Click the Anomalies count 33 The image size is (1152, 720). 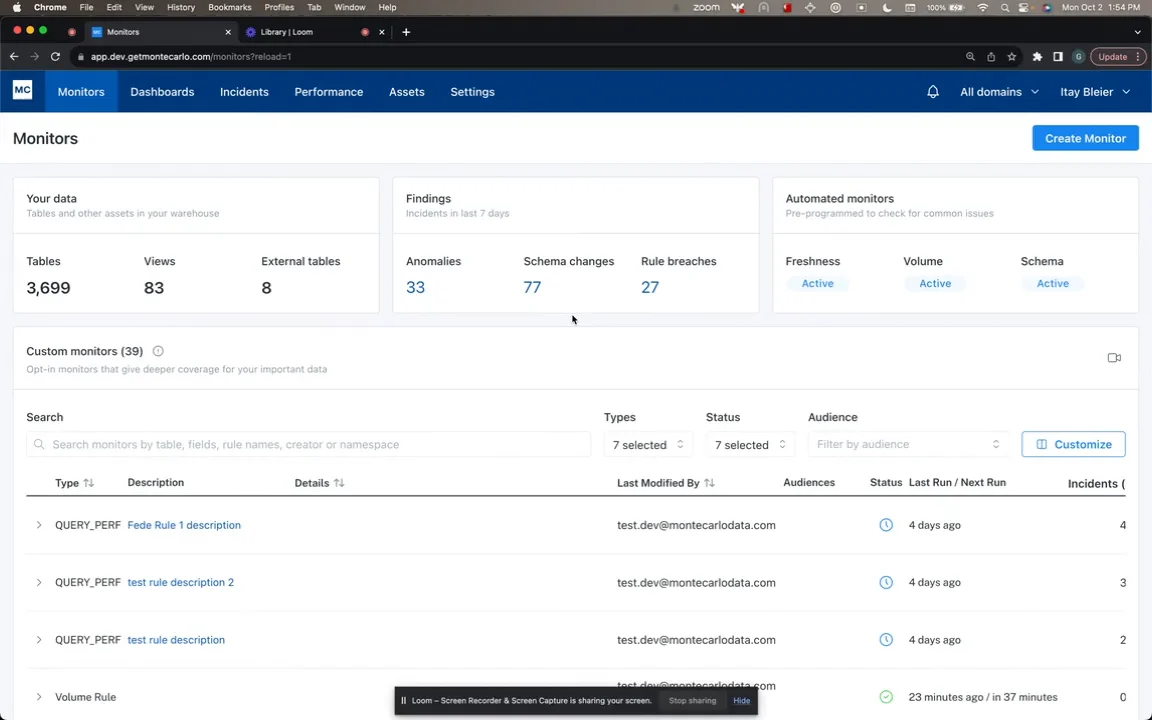click(415, 287)
